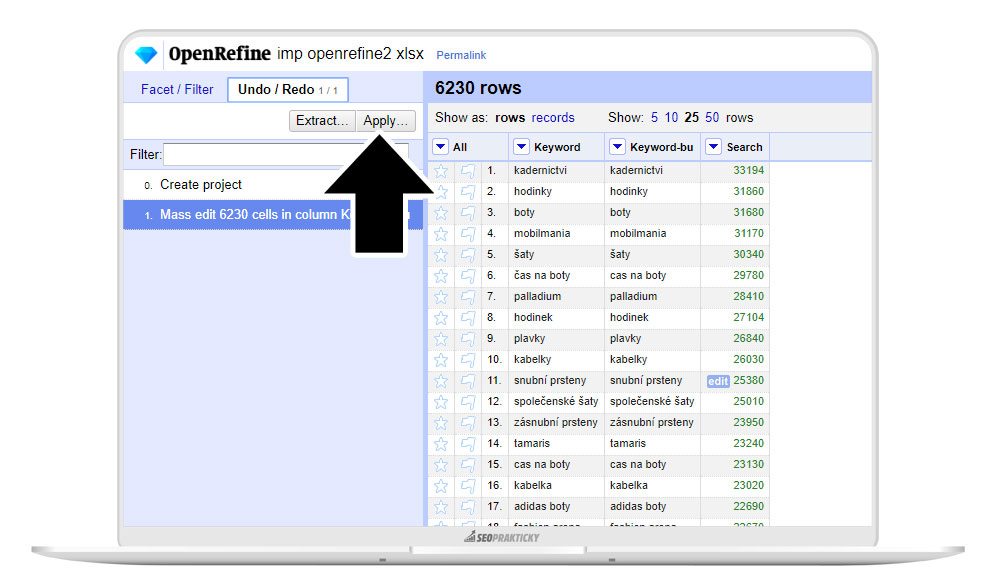Click the Extract... button
Viewport: 1000px width, 580px height.
point(322,121)
